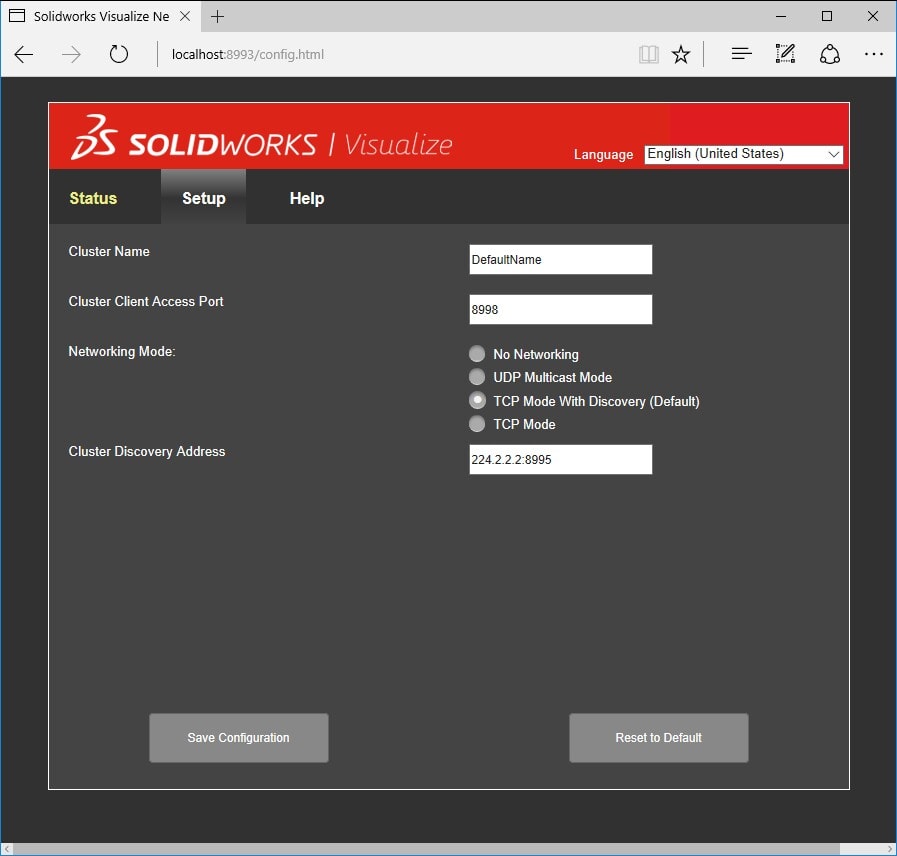The height and width of the screenshot is (856, 897).
Task: Choose UDP Multicast Mode option
Action: pos(477,377)
